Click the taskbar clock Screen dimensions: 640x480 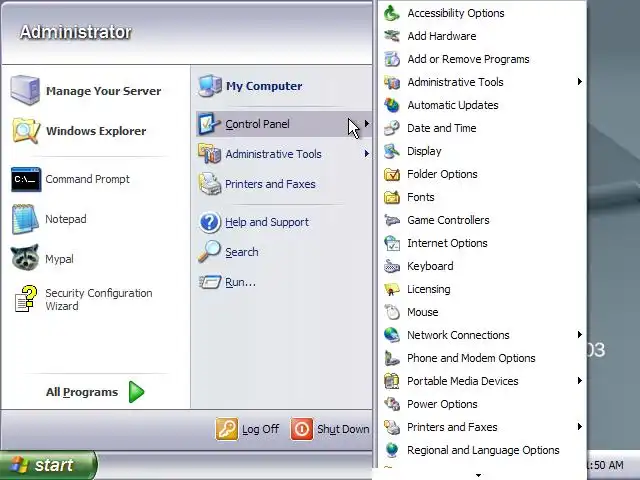point(606,465)
